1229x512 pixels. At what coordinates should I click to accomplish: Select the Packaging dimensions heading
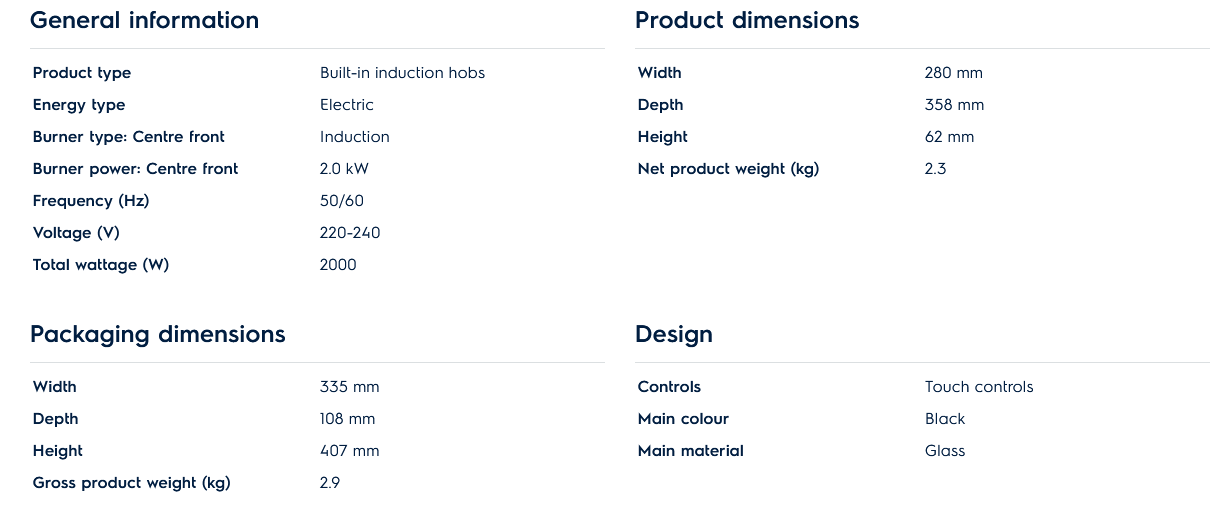coord(158,334)
